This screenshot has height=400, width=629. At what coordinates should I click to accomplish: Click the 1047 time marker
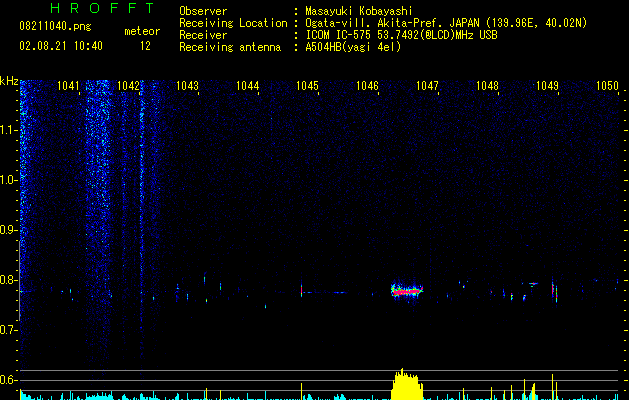coord(427,86)
